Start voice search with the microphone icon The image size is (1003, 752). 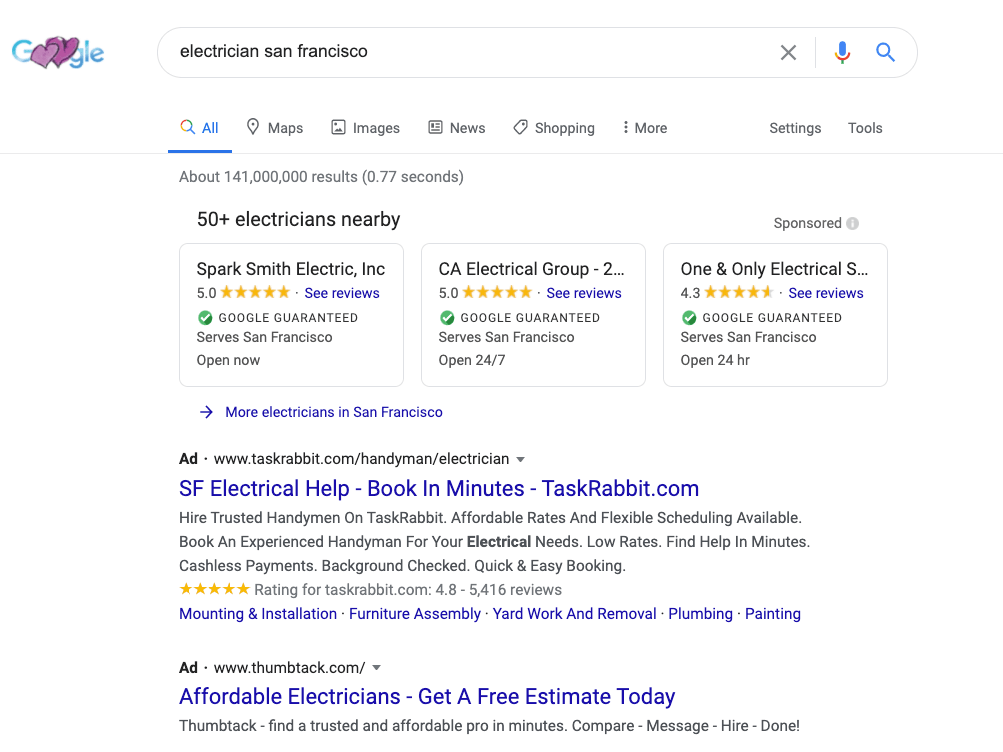coord(842,52)
